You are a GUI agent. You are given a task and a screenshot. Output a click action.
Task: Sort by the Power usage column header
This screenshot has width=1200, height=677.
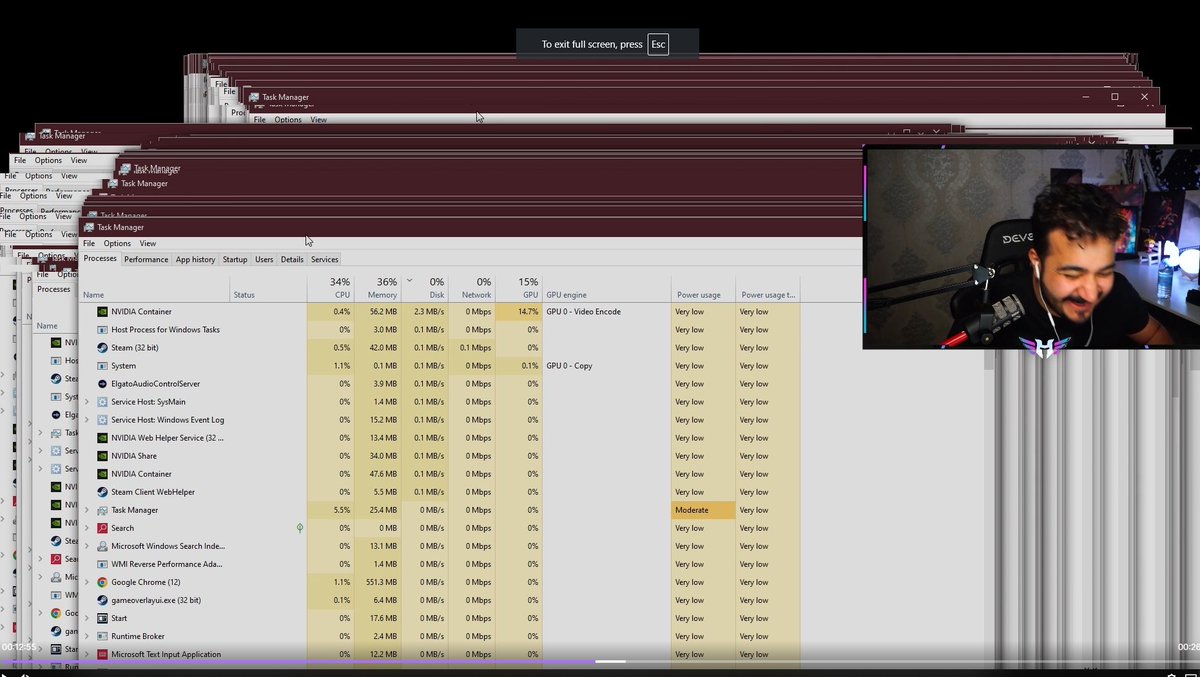[703, 288]
